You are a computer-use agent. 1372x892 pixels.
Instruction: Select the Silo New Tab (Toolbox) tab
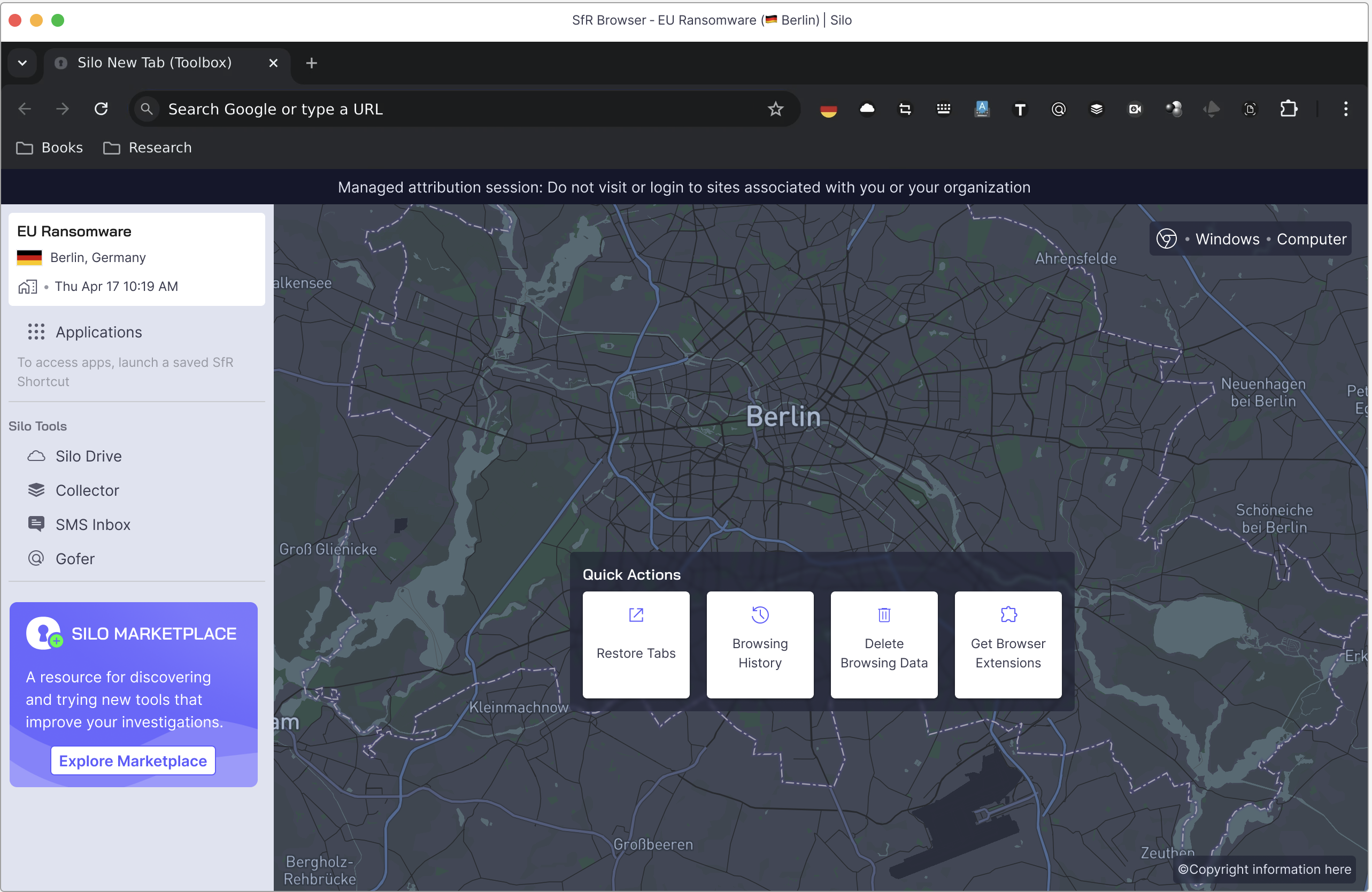tap(167, 63)
